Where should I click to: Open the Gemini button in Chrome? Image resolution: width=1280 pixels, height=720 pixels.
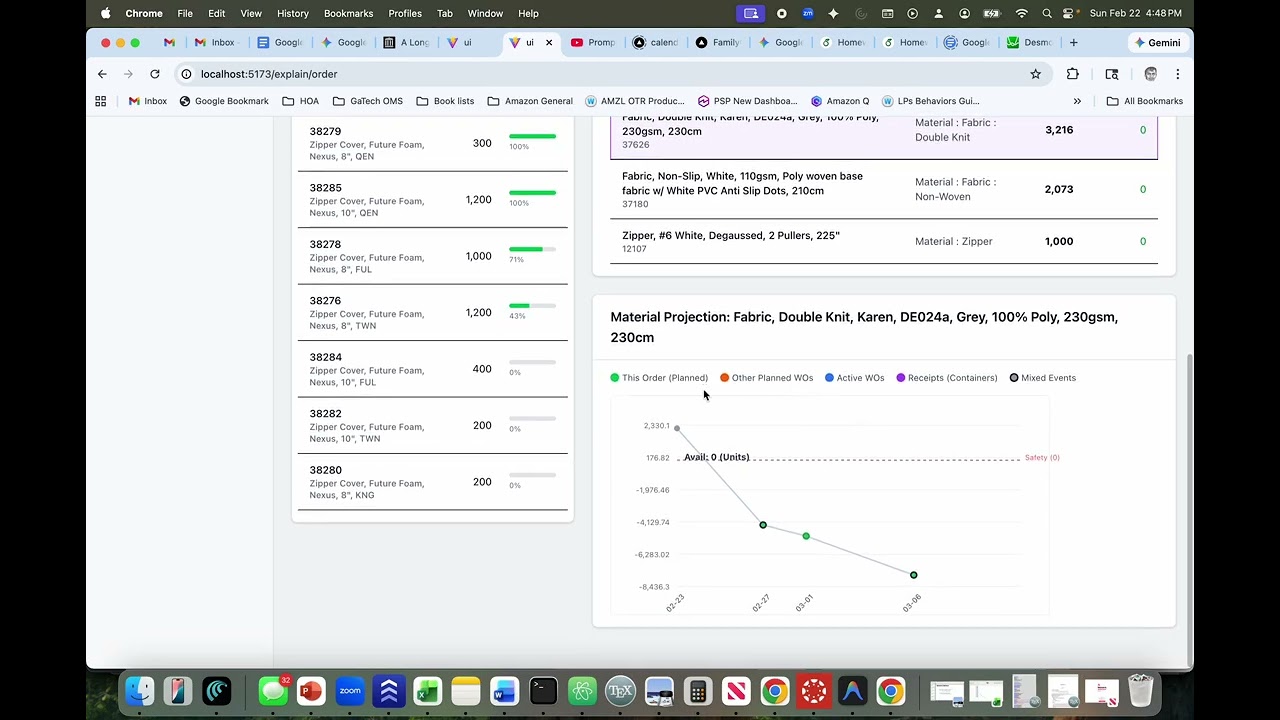1157,43
